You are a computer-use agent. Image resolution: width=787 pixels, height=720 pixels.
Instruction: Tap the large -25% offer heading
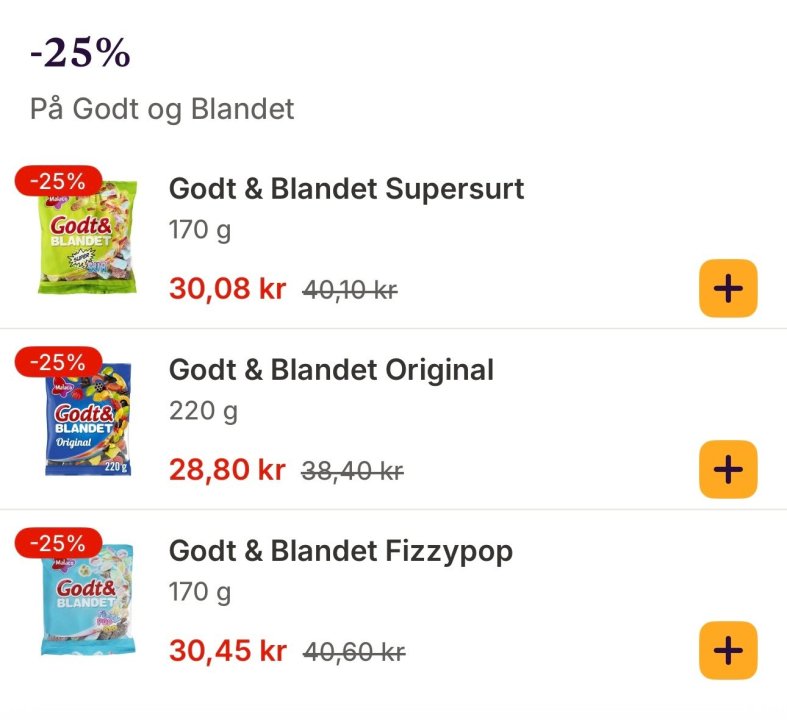[x=81, y=54]
